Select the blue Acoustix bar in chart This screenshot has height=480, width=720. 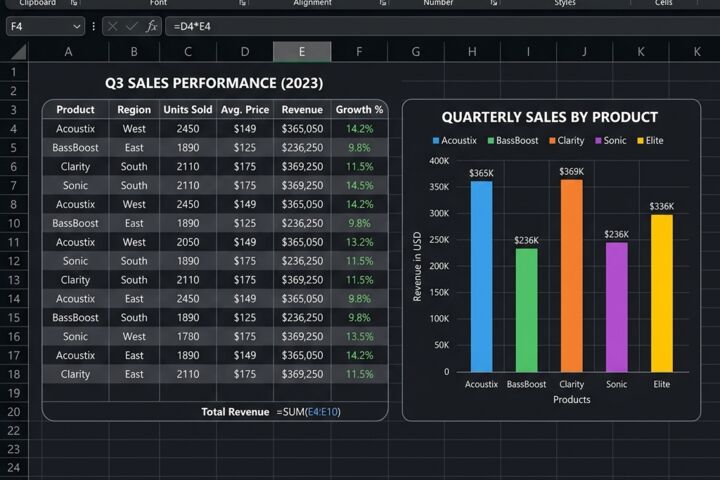481,277
